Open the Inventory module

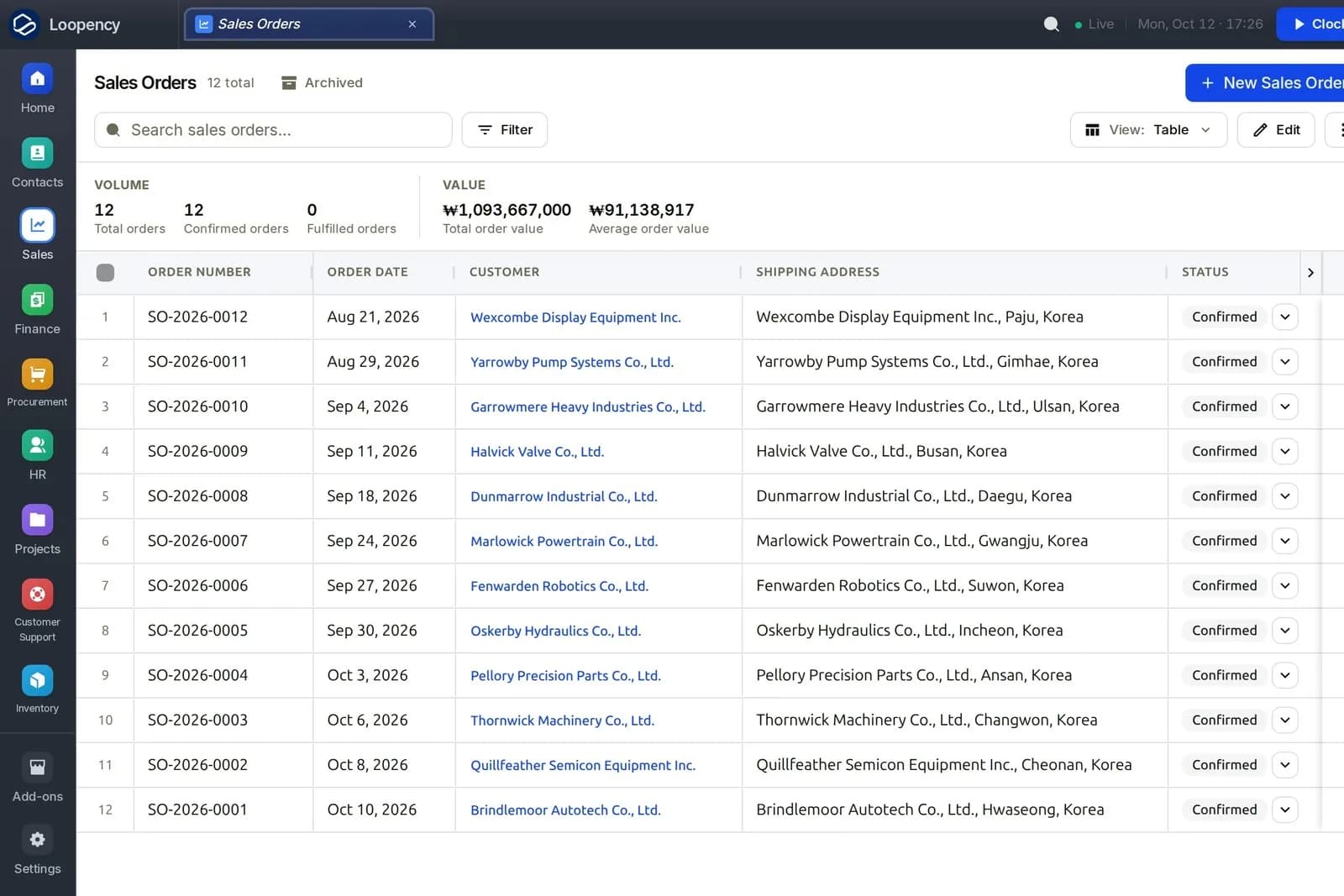pos(37,690)
